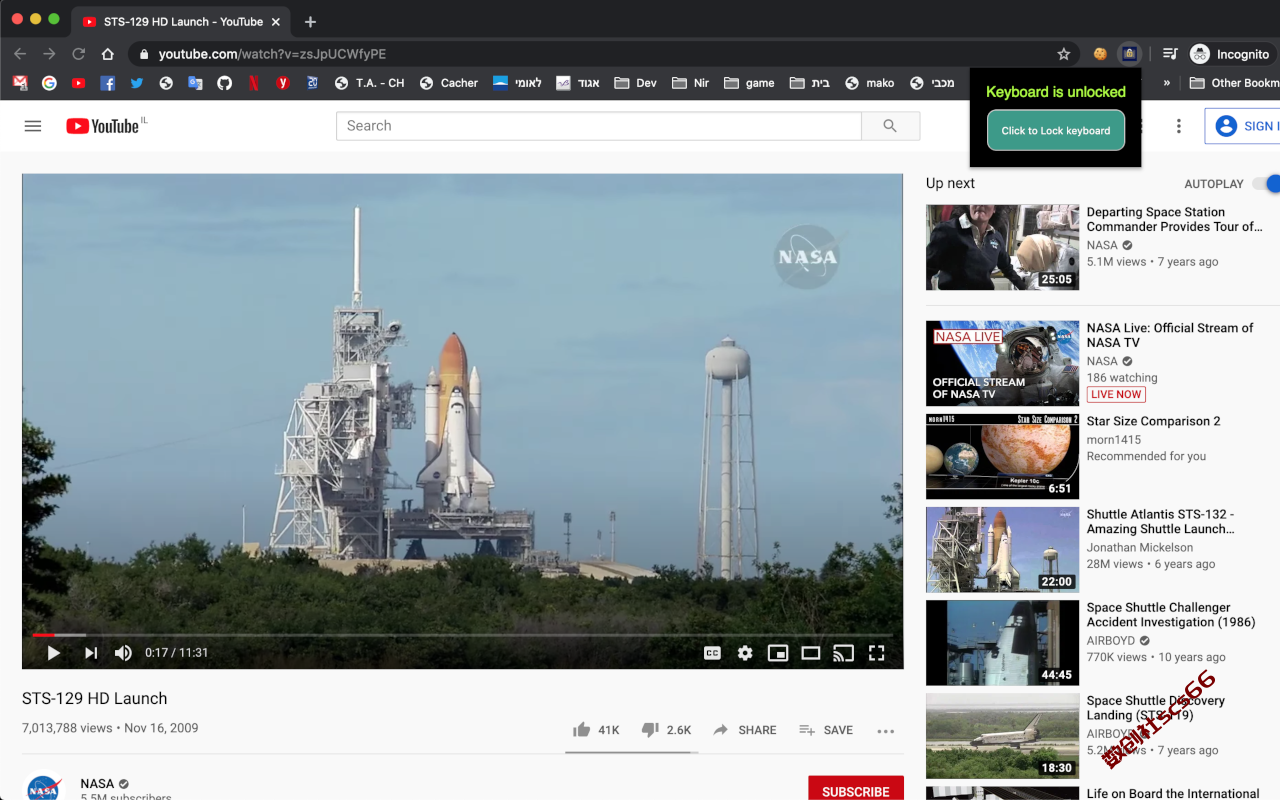Click the cookie extension icon

pos(1100,54)
